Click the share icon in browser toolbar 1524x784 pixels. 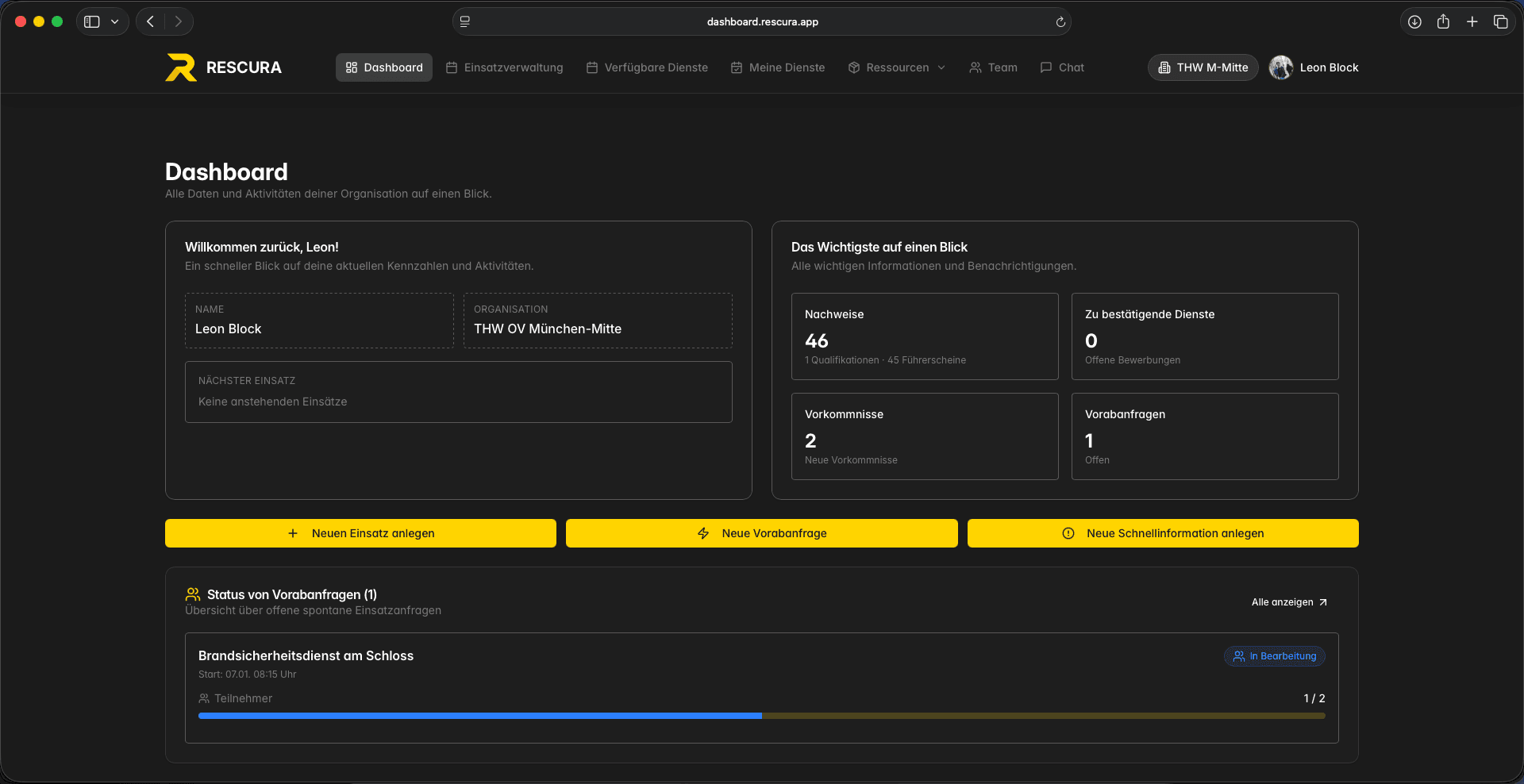[x=1444, y=21]
